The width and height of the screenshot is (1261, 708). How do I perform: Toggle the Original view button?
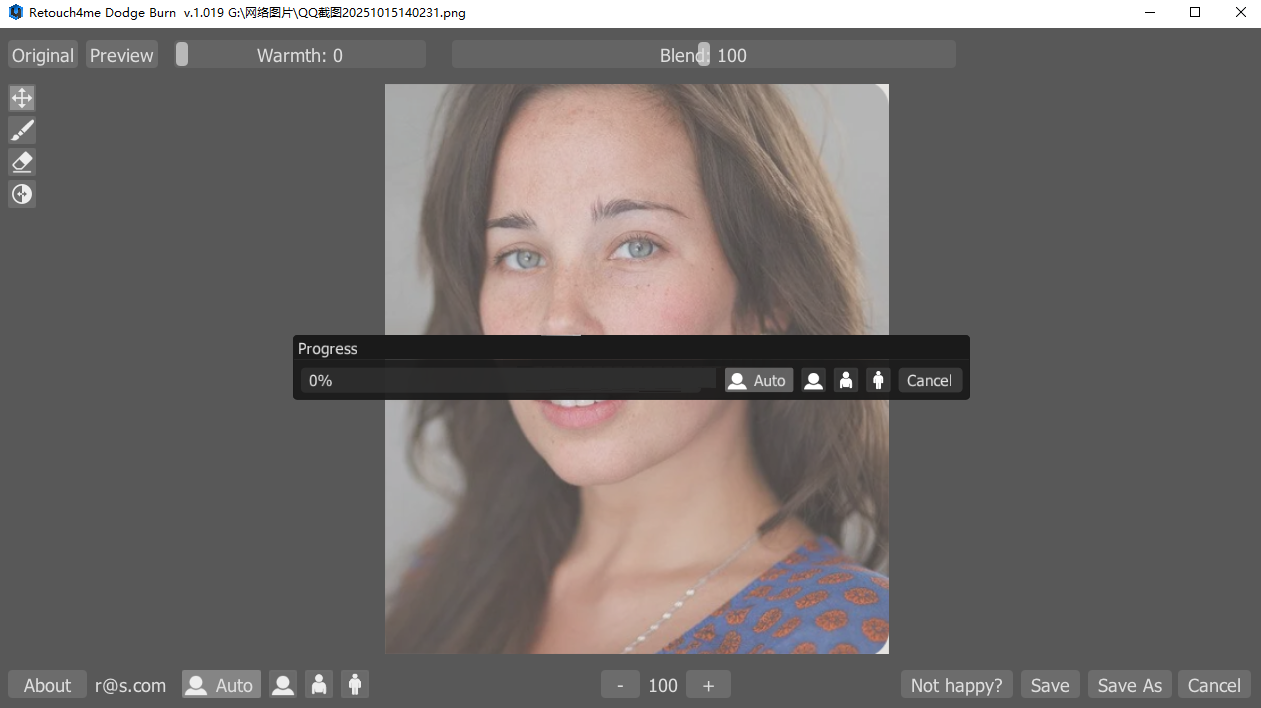tap(43, 55)
